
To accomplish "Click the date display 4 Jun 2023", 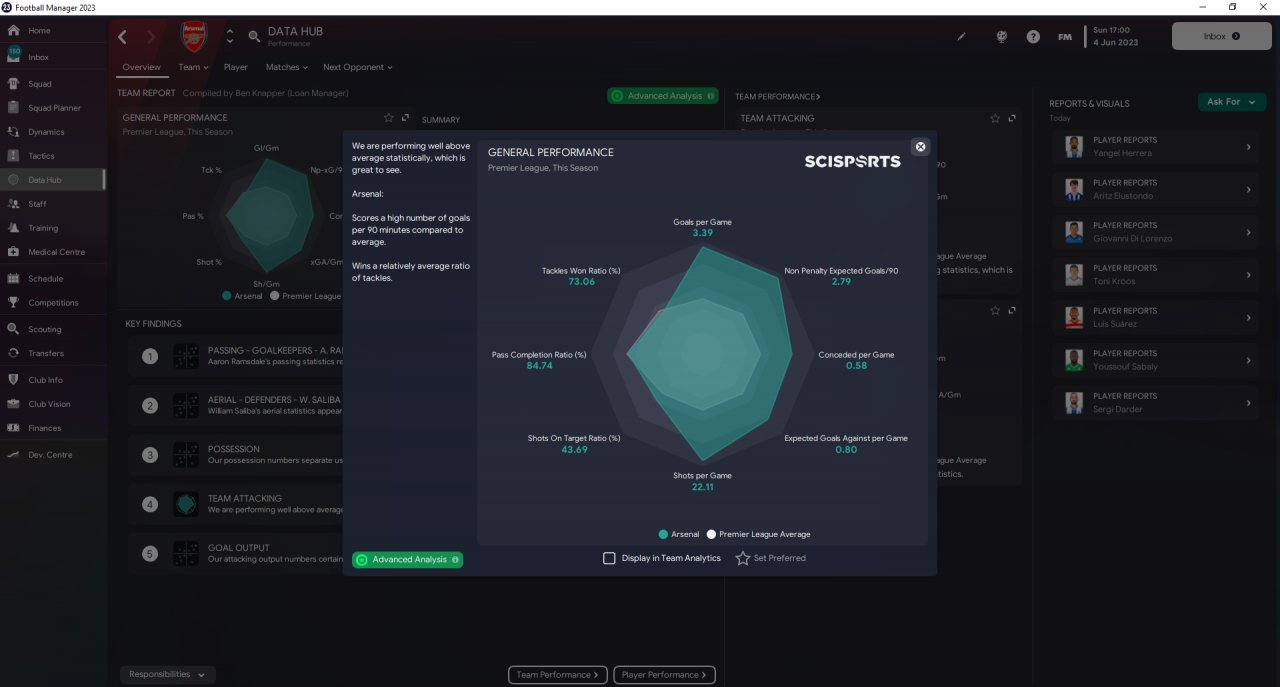I will (1114, 43).
